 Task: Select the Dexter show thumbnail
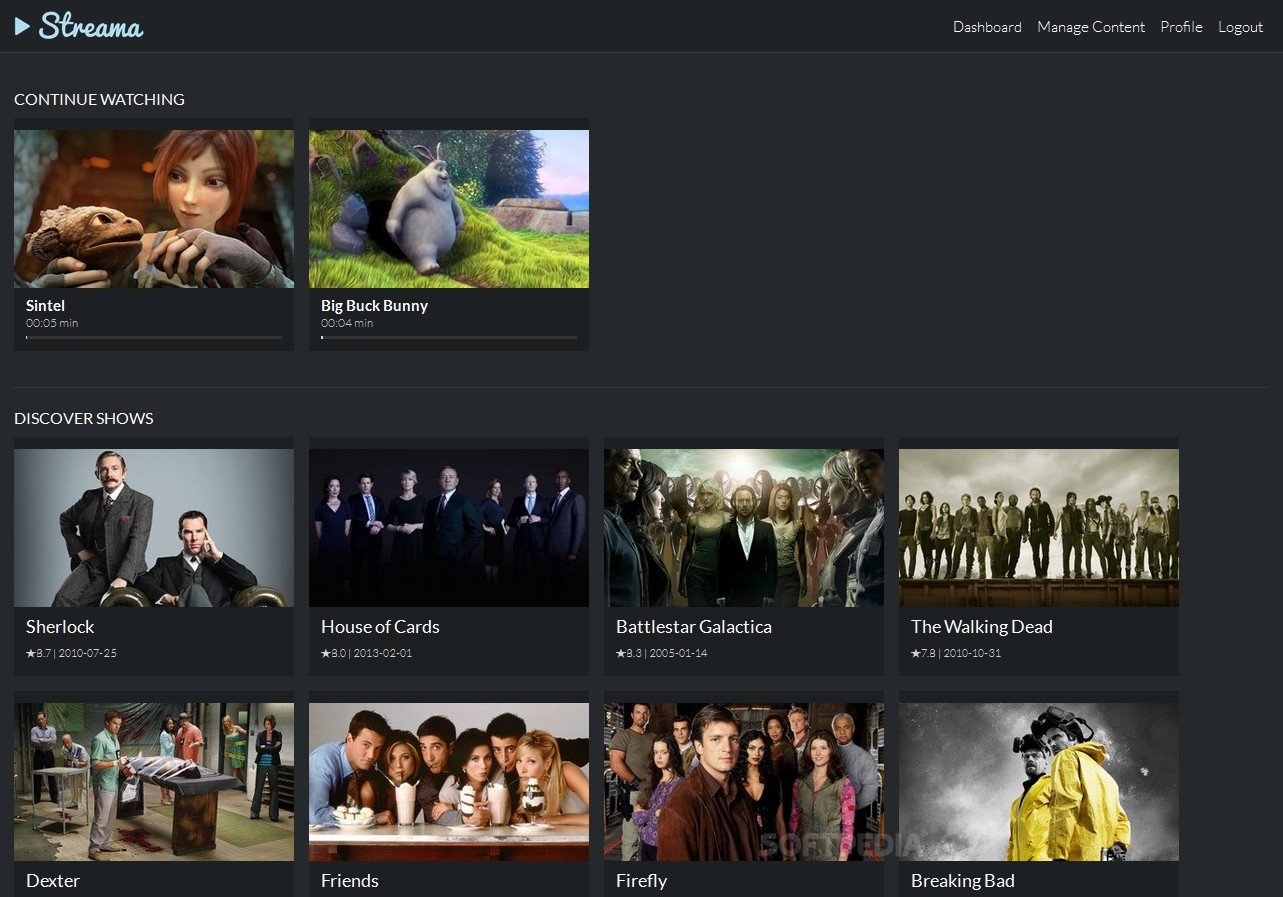tap(154, 782)
